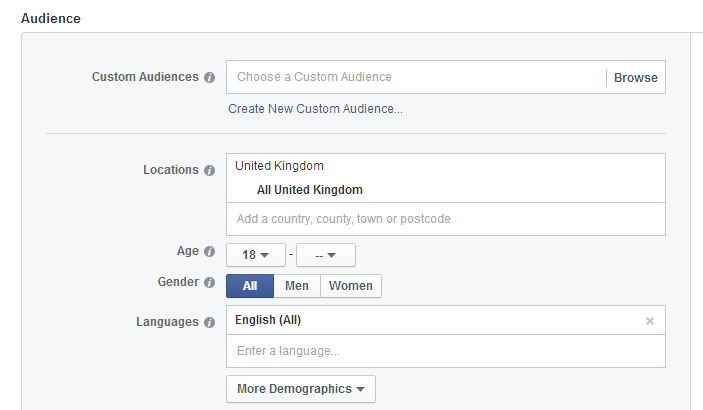Browse custom audiences
Screen dimensions: 703x410
(x=635, y=78)
